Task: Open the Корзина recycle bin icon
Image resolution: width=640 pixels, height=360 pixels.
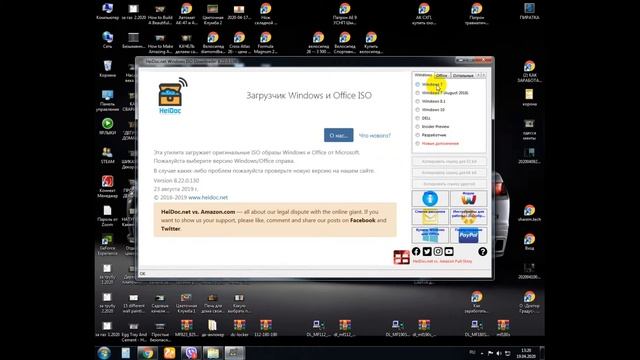Action: coord(107,69)
